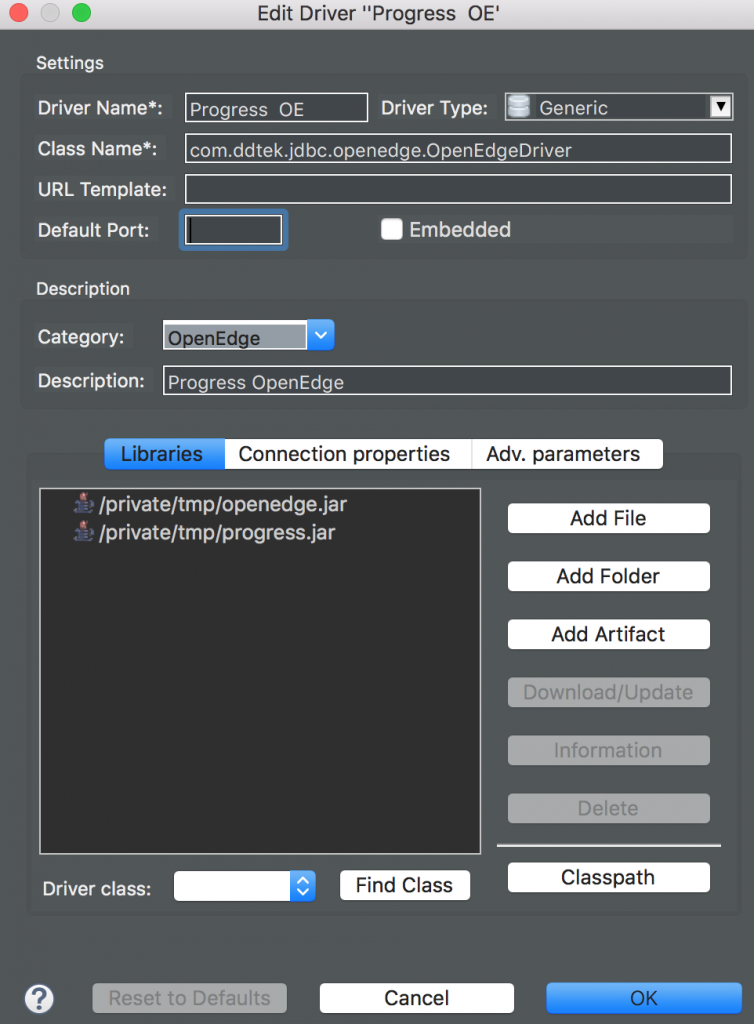Switch to Adv. parameters tab
754x1024 pixels.
(x=567, y=454)
